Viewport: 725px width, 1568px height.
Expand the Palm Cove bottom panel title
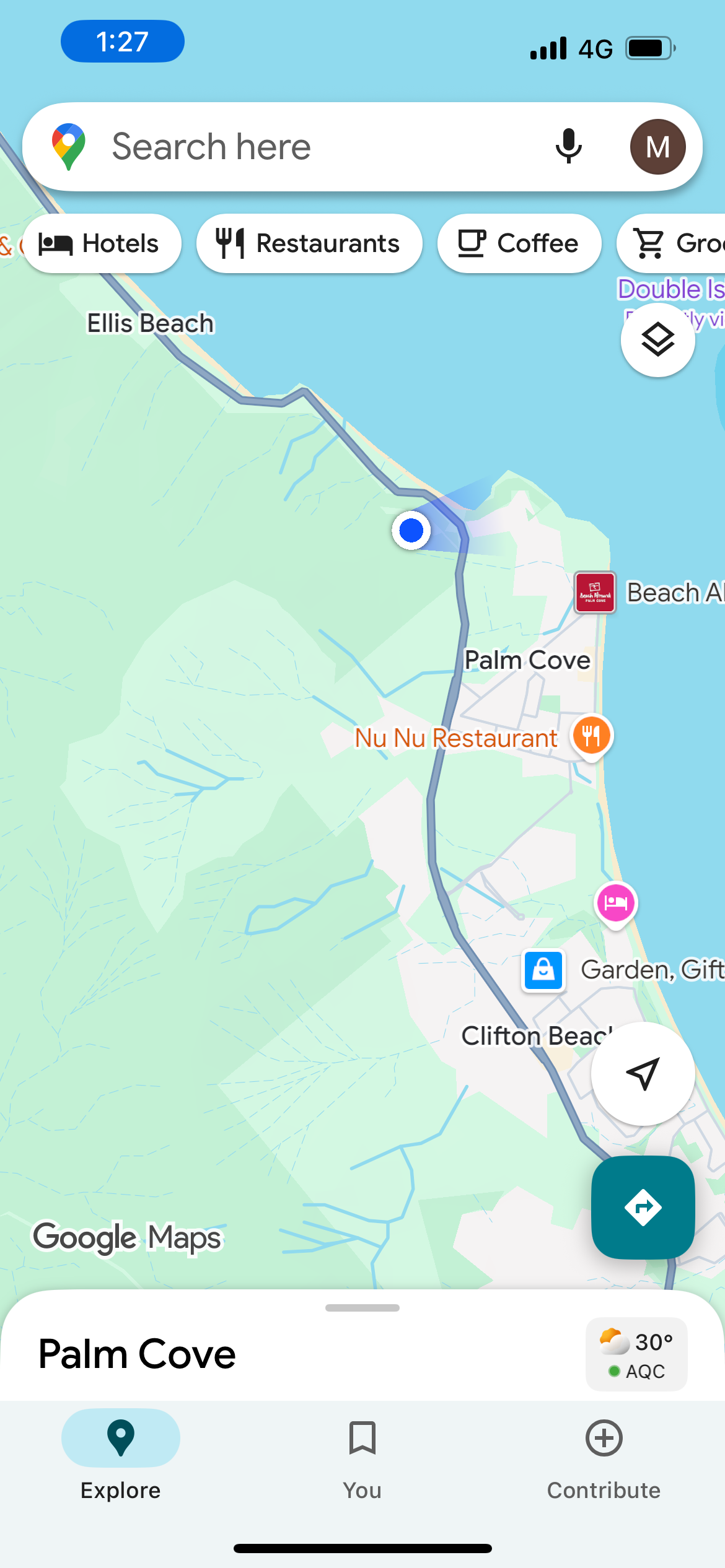(x=137, y=1354)
